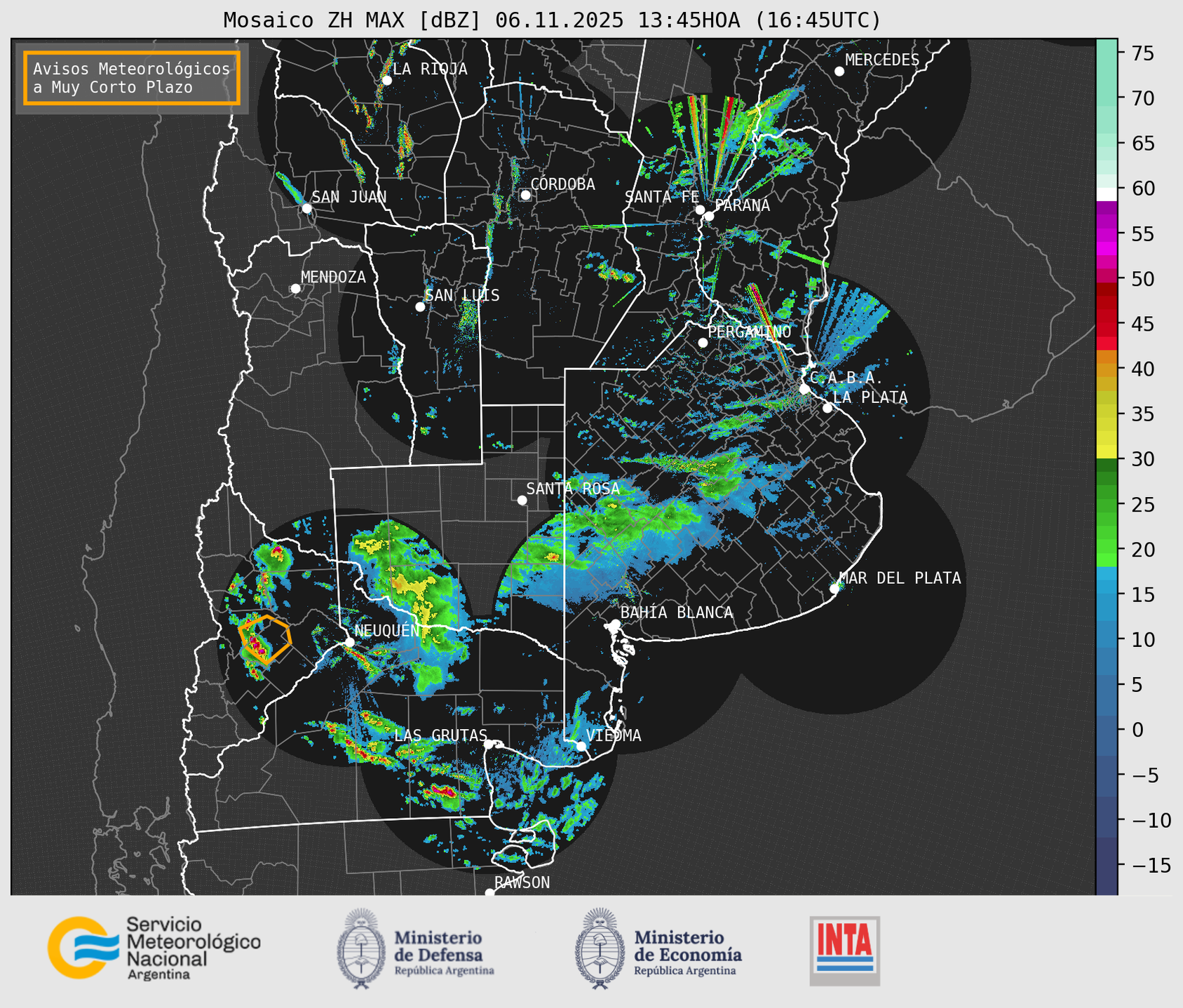Click the MAR DEL PLATA label text
1183x1008 pixels.
pyautogui.click(x=900, y=578)
